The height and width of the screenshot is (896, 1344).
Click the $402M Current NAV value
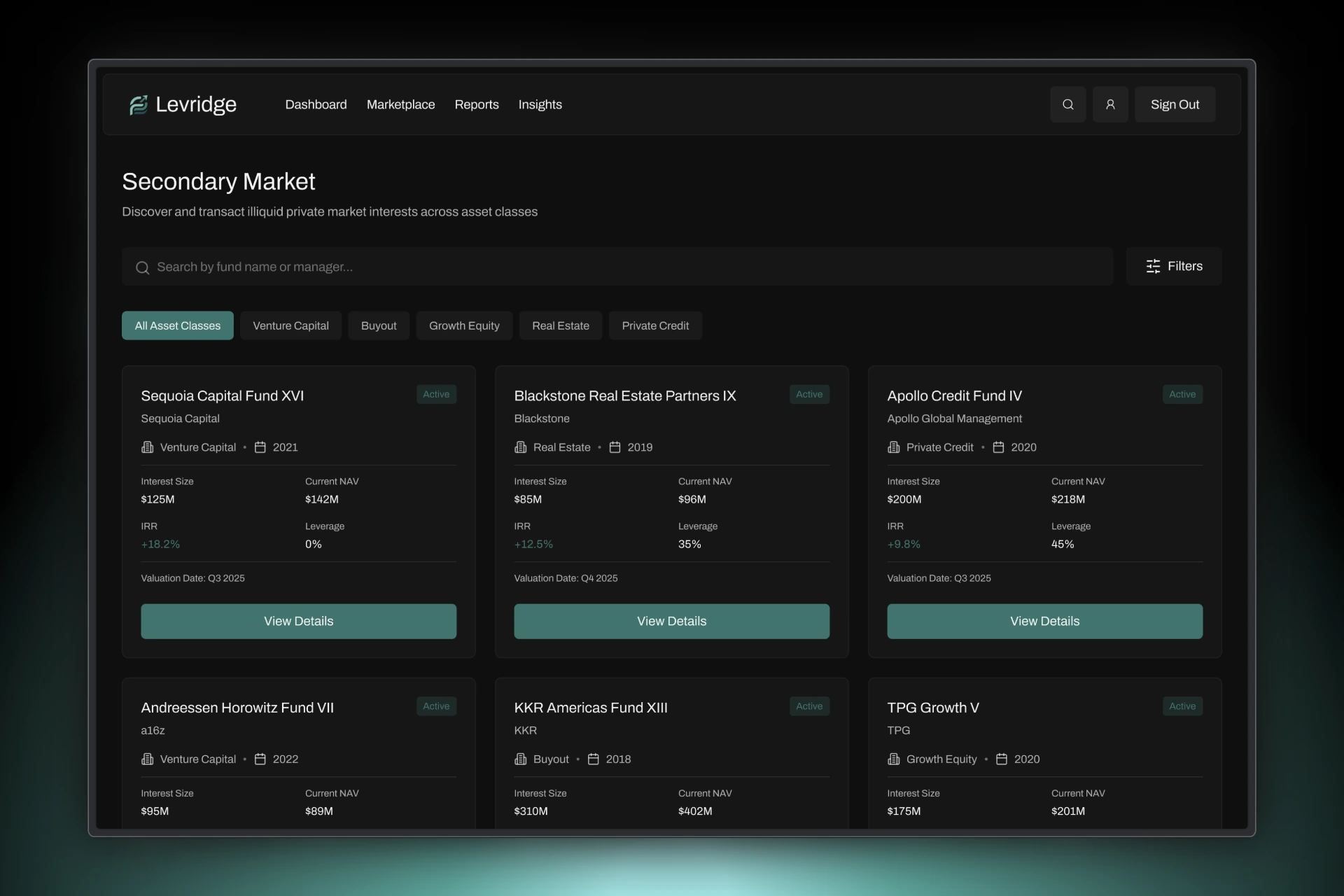(695, 811)
